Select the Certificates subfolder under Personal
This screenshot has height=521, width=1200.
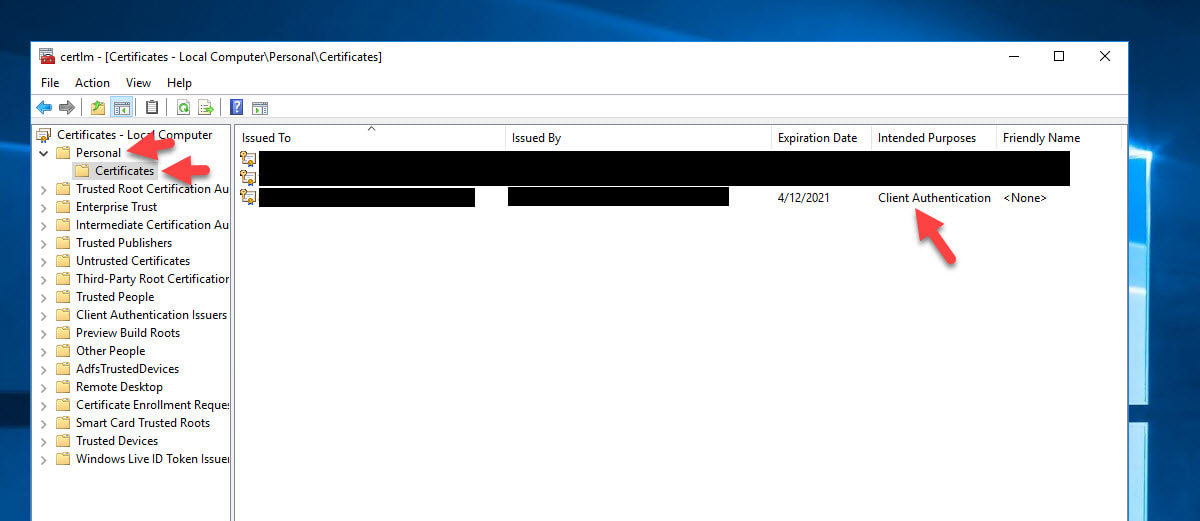(x=124, y=171)
